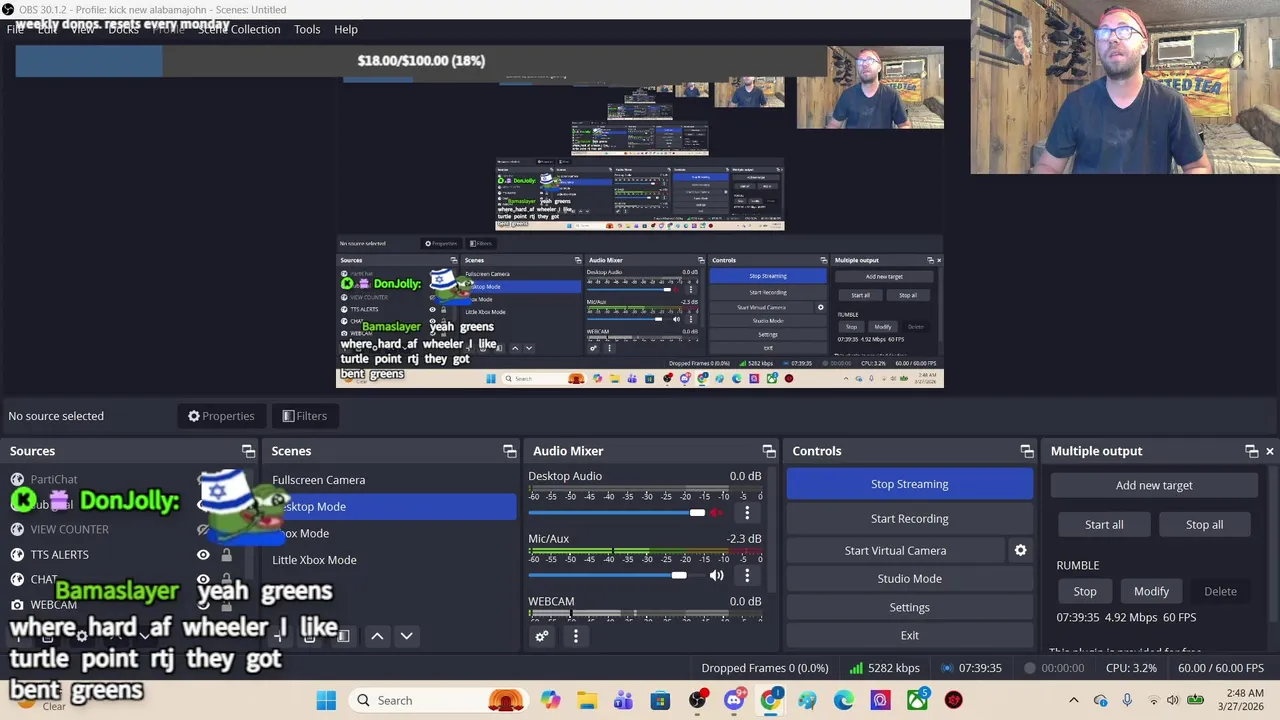Click Stop all outputs
1280x720 pixels.
1204,524
